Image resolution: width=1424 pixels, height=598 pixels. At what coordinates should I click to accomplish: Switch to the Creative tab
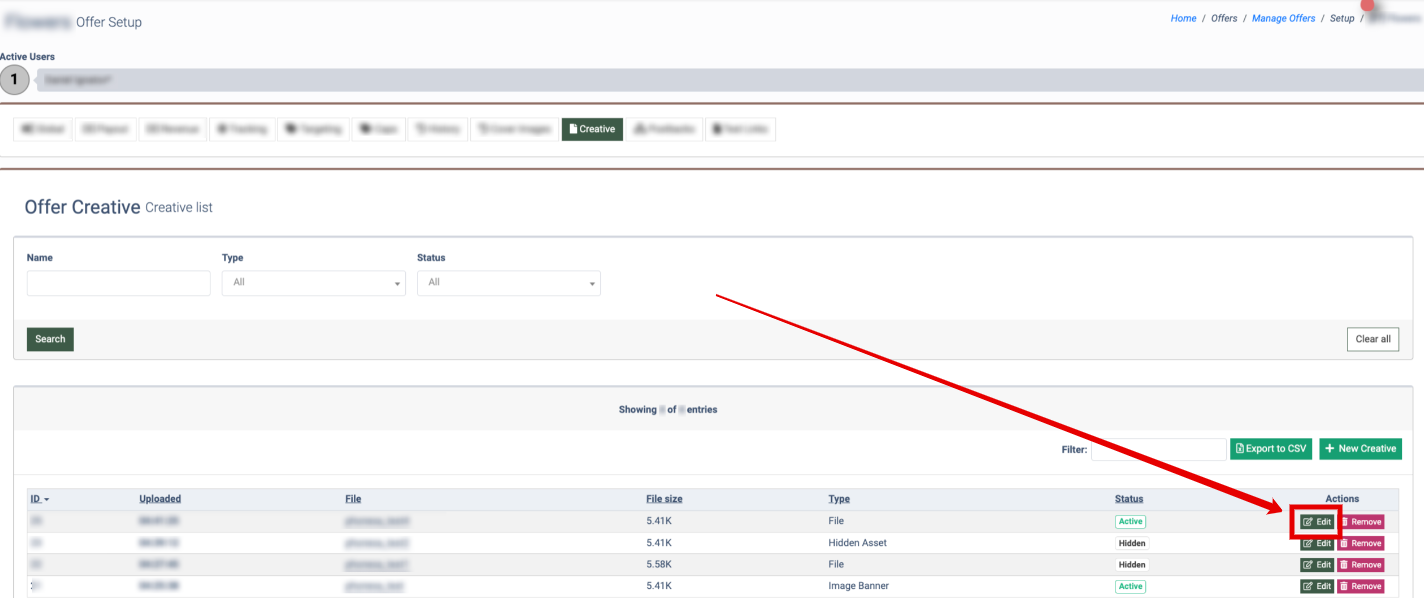[x=591, y=129]
